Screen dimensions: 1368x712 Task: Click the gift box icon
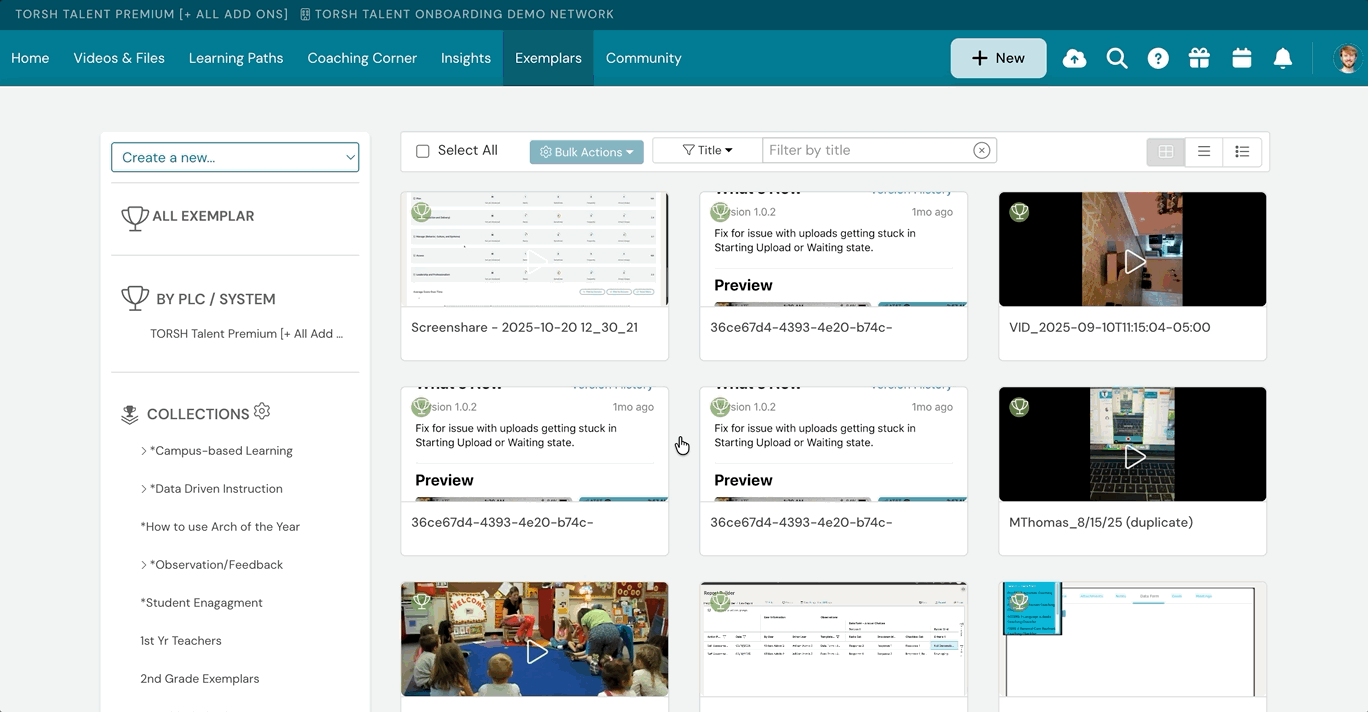[1199, 58]
